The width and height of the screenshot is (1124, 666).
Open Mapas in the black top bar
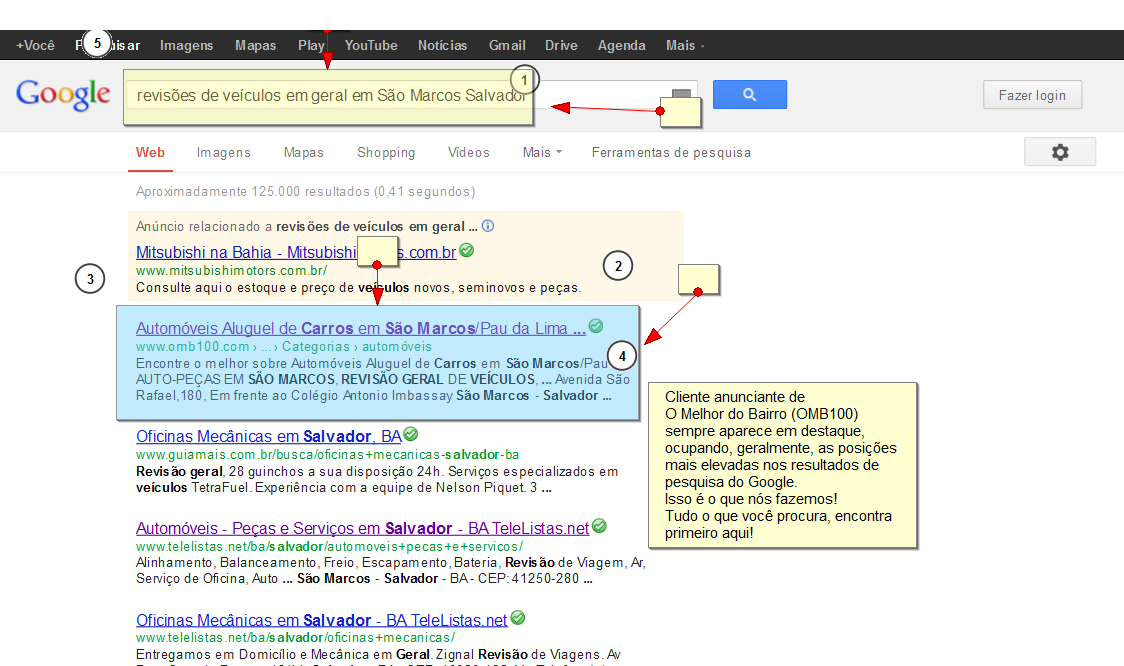(255, 45)
